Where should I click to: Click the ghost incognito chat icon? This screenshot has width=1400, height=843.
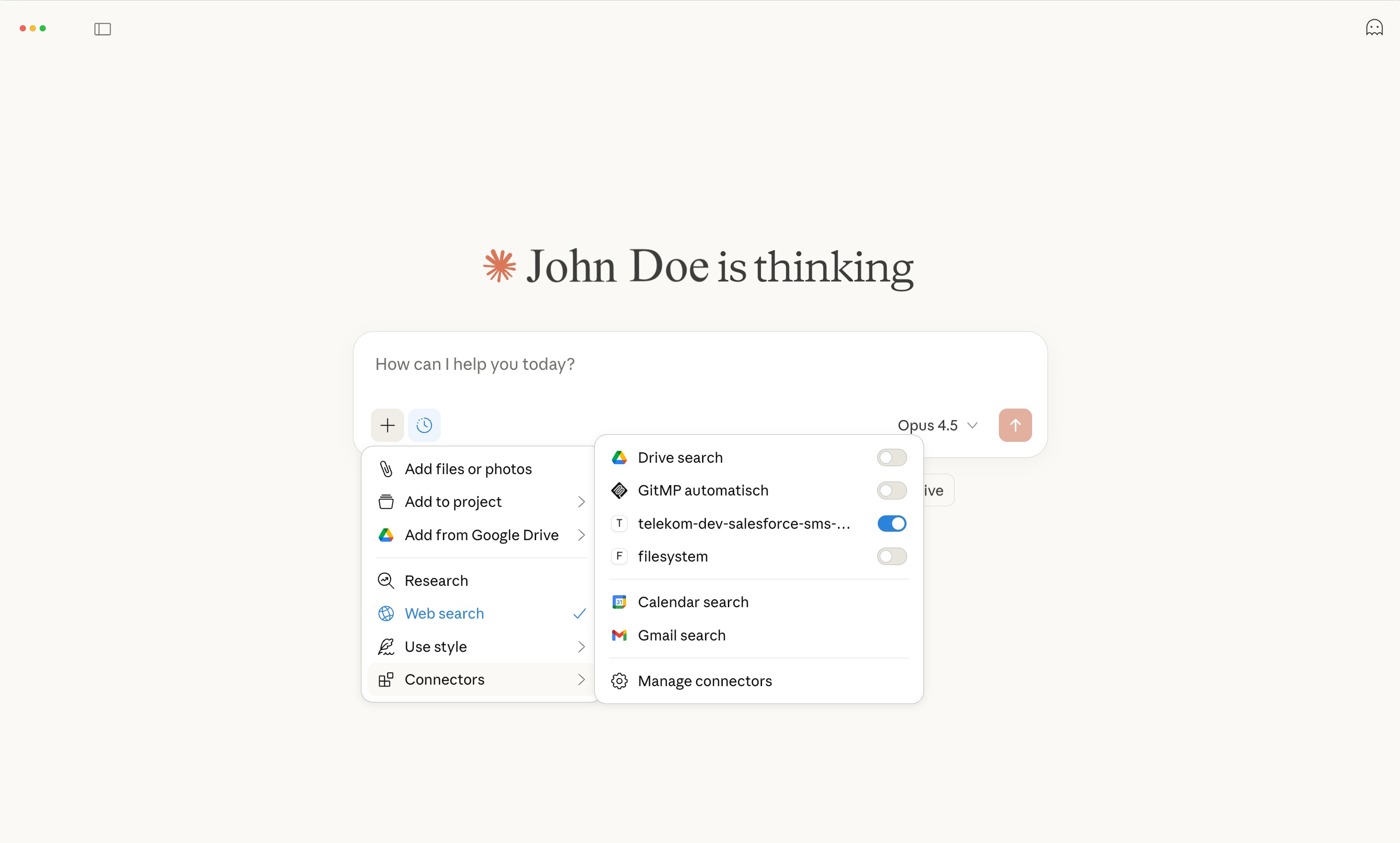(1373, 28)
